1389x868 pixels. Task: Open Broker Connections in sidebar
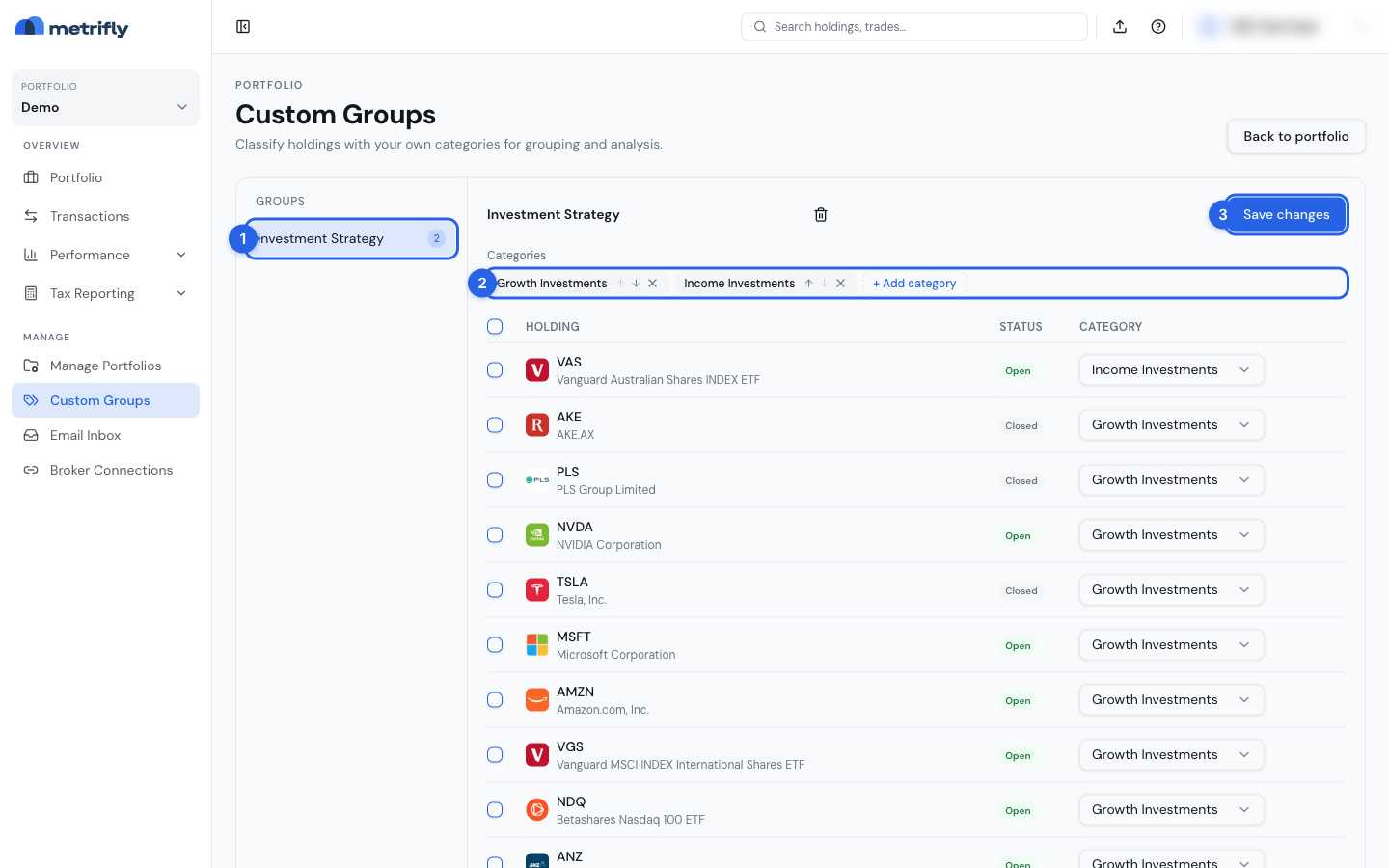tap(105, 470)
